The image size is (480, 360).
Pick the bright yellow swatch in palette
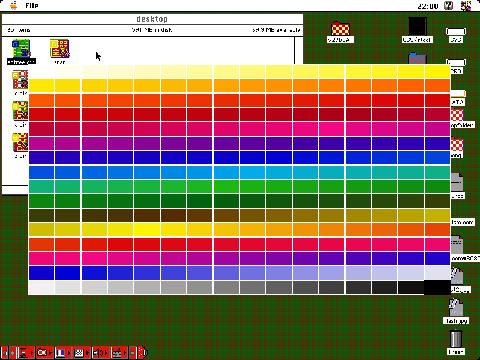(x=147, y=229)
